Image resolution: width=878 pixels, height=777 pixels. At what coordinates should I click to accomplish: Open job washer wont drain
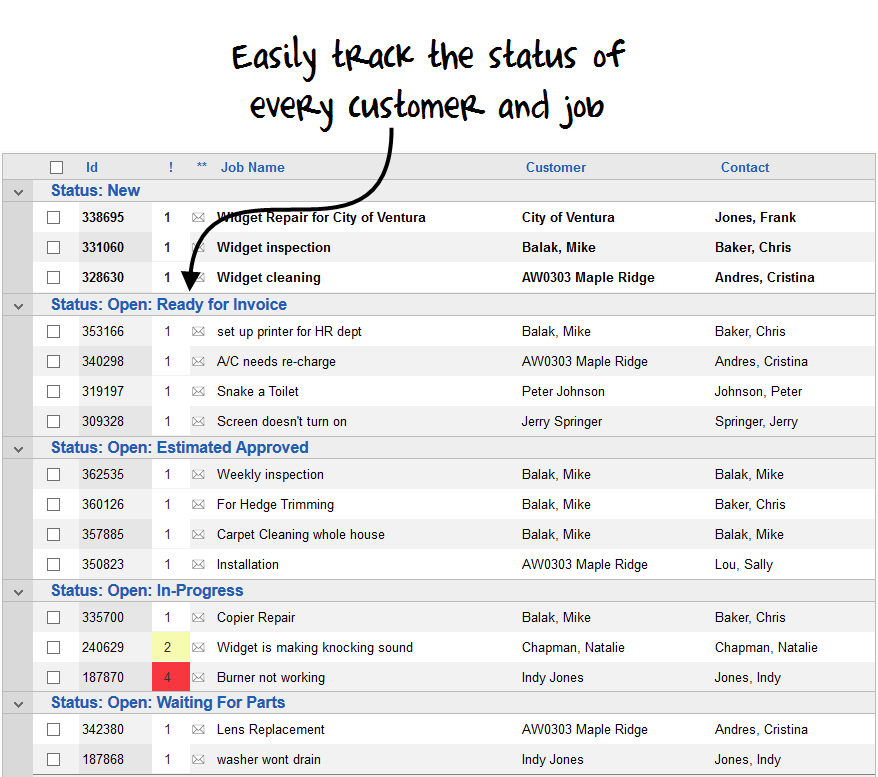269,760
